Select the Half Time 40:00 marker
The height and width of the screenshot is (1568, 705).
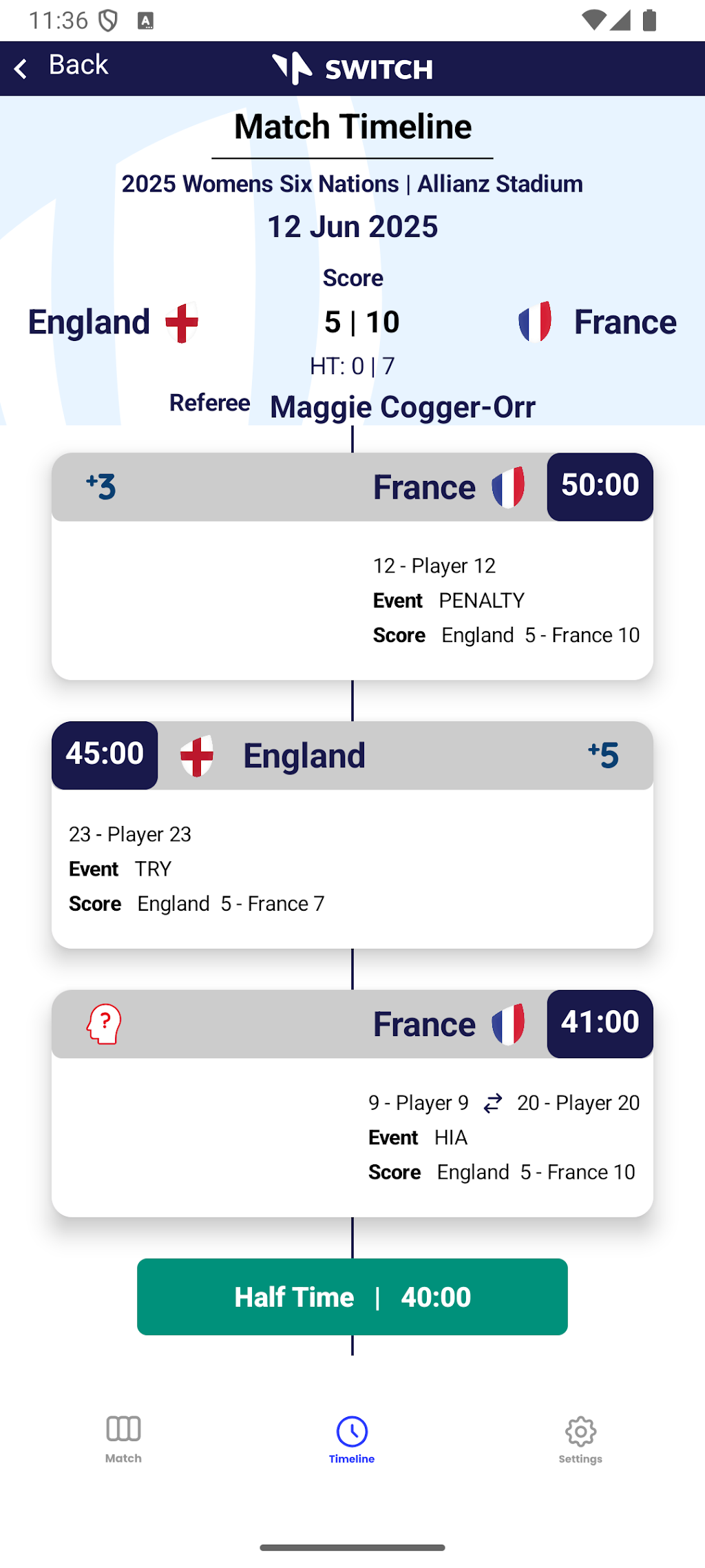(x=352, y=1297)
